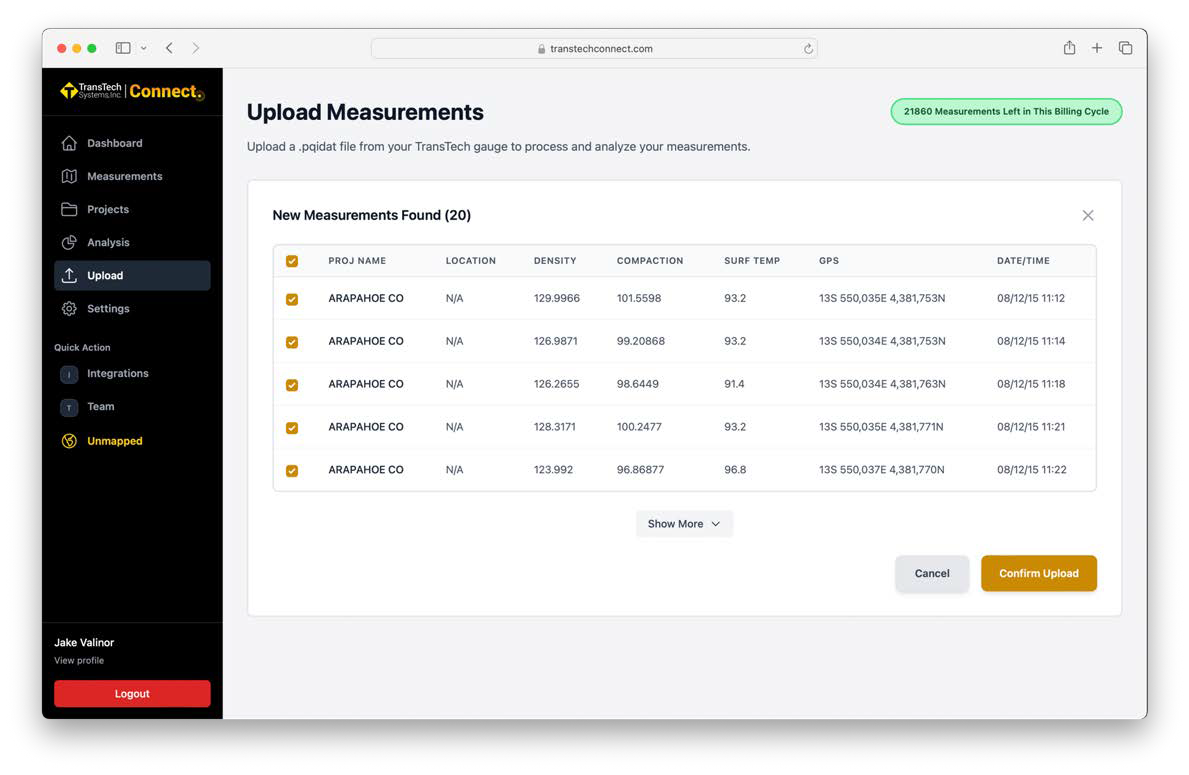Expand the list with Show More

[x=684, y=524]
